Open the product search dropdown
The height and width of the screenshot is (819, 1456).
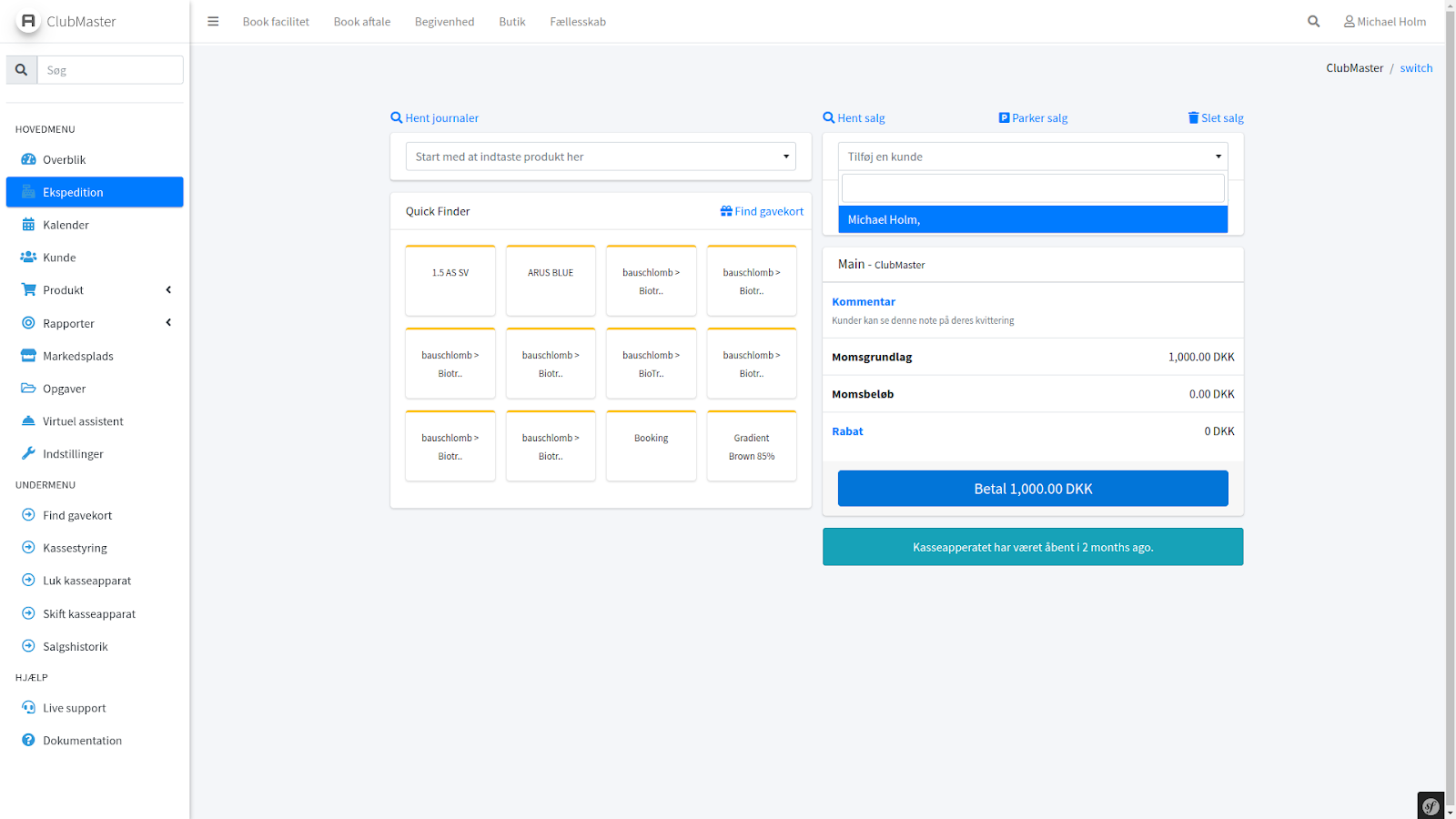(x=600, y=157)
